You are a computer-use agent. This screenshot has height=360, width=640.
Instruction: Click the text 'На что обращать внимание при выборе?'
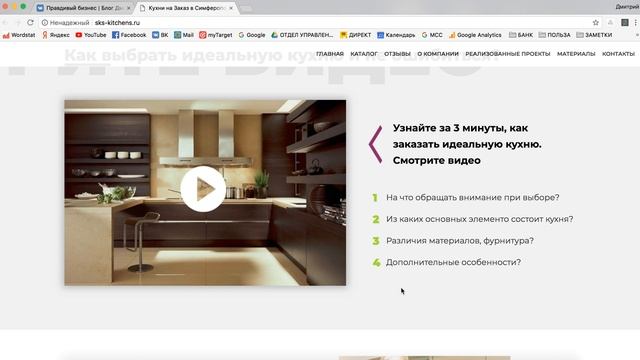(x=473, y=198)
